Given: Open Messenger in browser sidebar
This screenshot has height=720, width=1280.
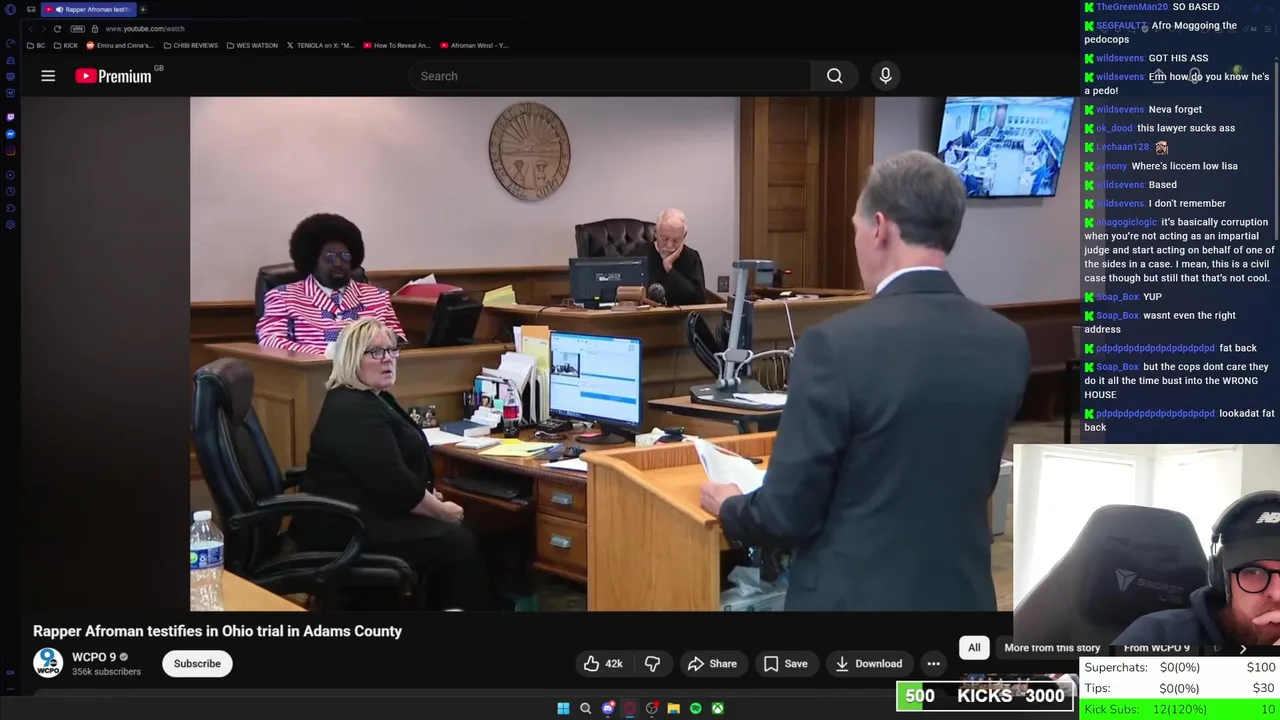Looking at the screenshot, I should coord(10,134).
